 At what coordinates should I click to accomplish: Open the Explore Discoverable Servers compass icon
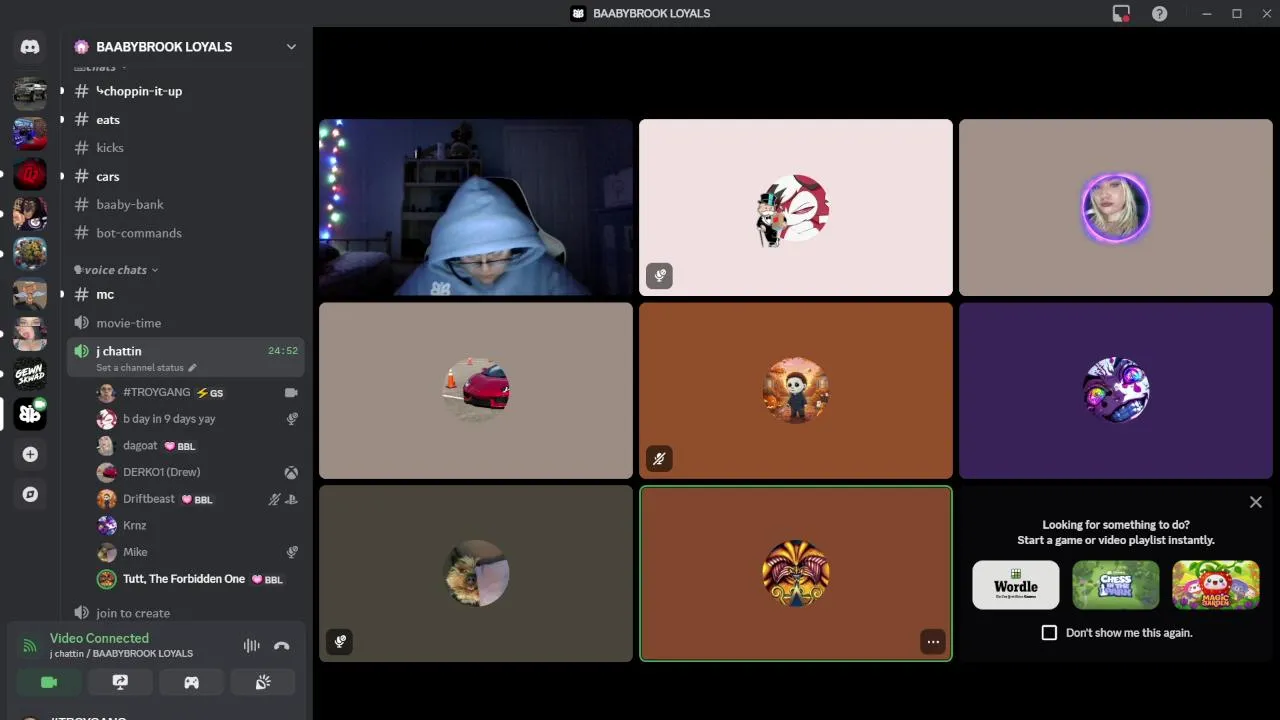(x=30, y=494)
